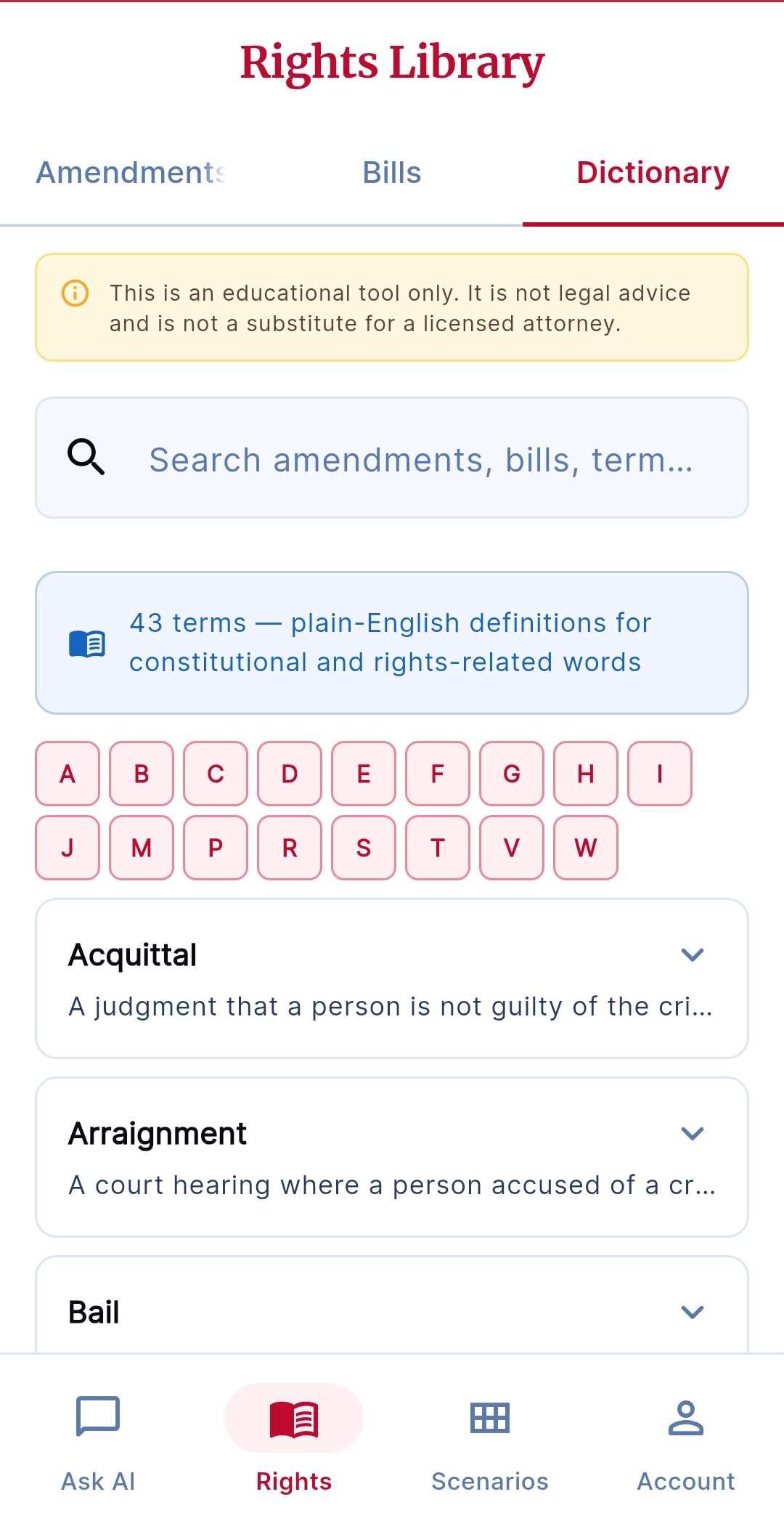Click the info icon in the yellow disclaimer banner
Screen dimensions: 784x1529
tap(75, 293)
